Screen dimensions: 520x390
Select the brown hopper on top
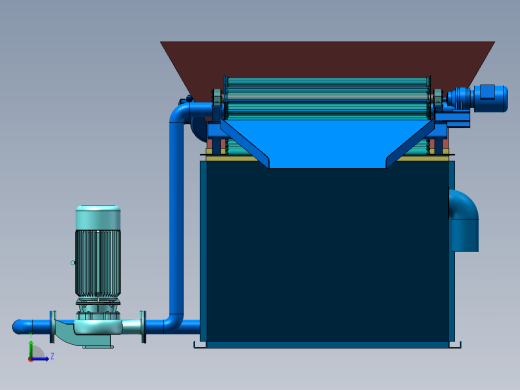327,59
